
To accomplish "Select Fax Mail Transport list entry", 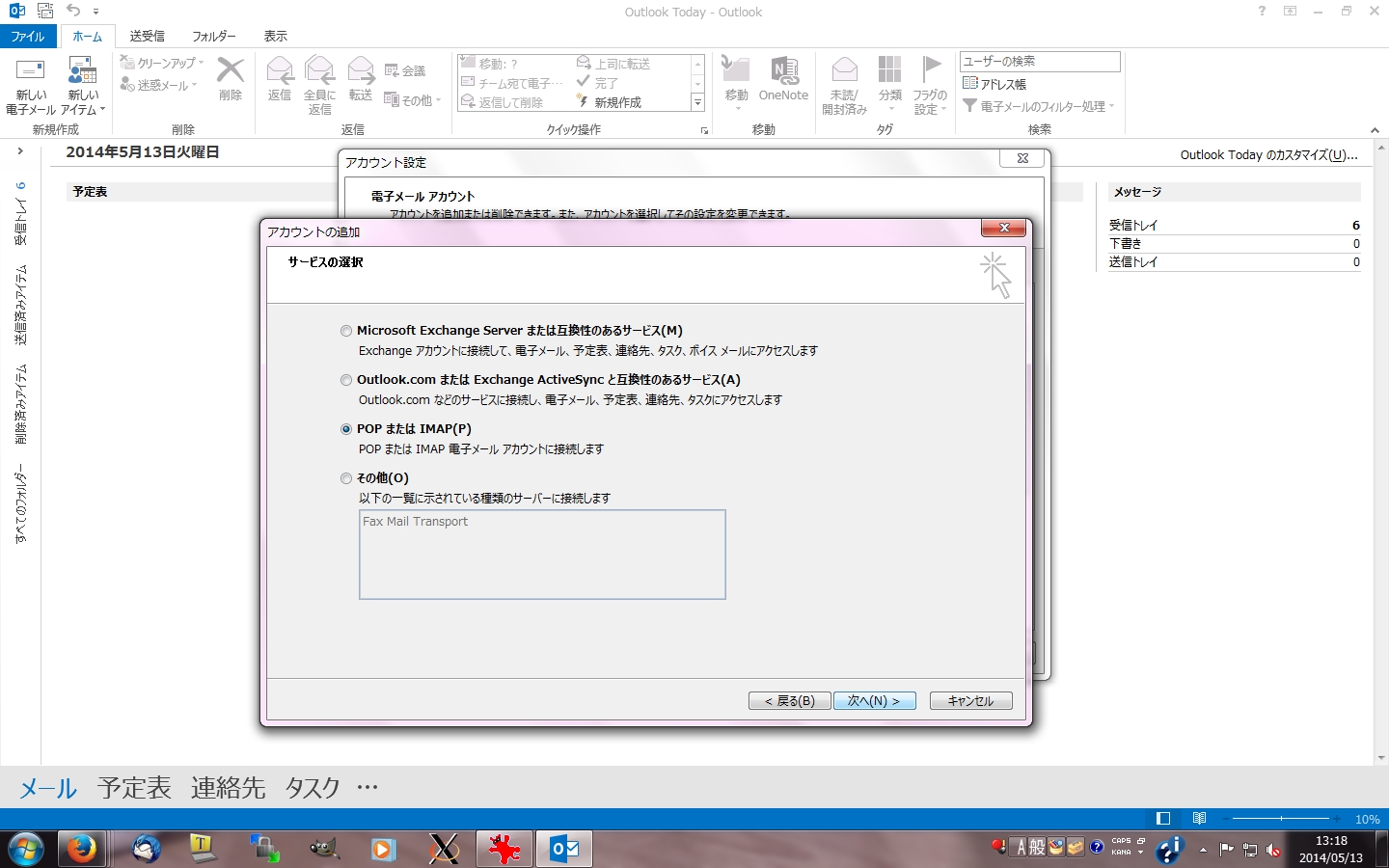I will point(416,522).
